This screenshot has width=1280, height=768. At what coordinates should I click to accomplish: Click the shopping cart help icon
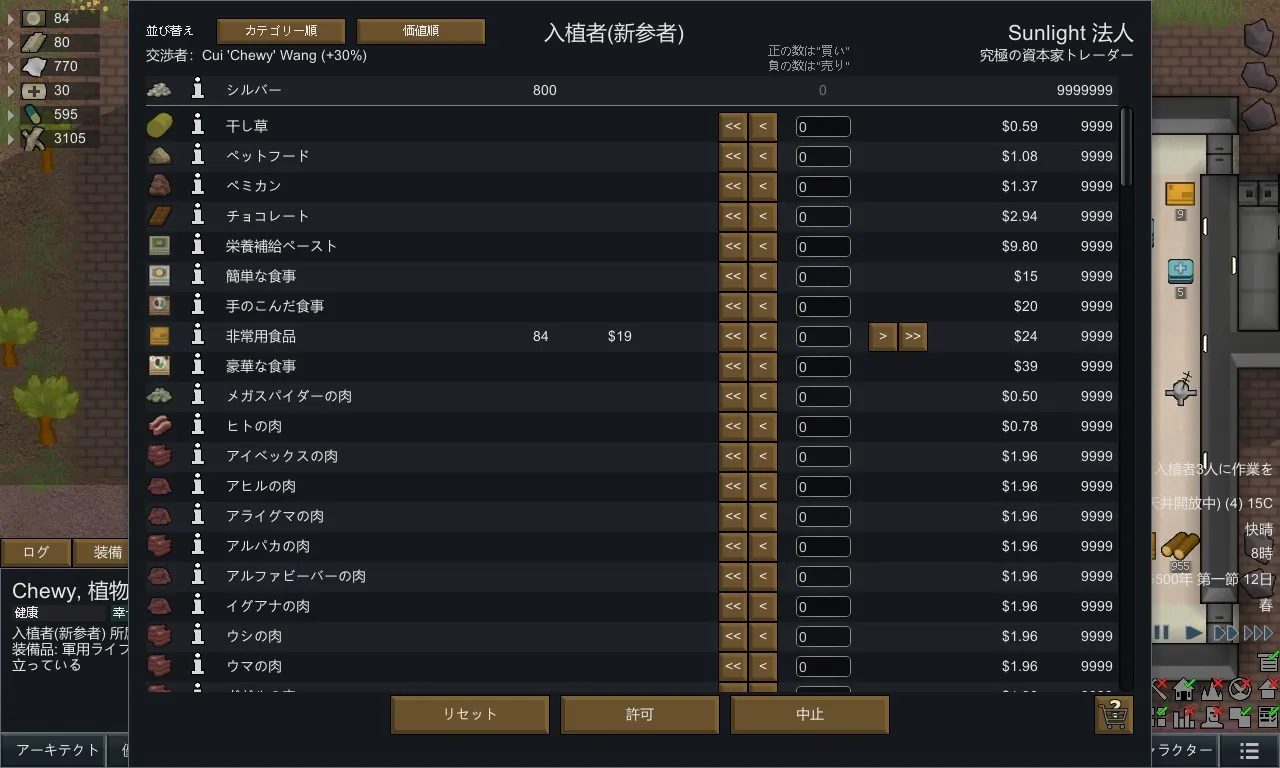tap(1114, 715)
